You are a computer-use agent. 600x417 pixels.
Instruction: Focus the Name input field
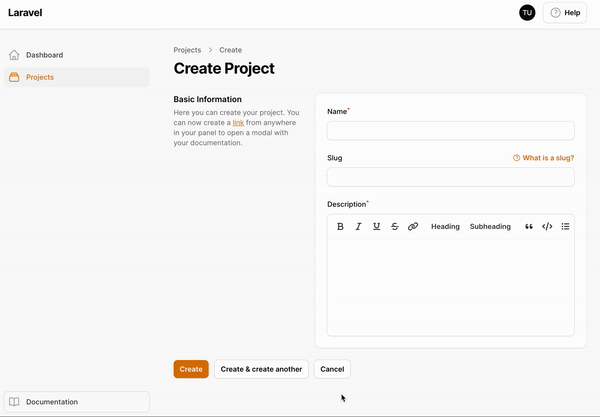click(450, 131)
